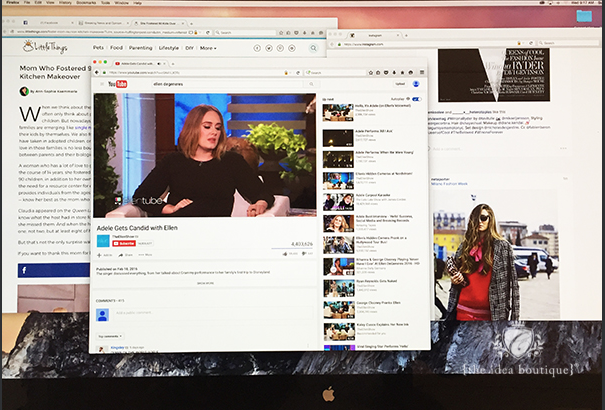The width and height of the screenshot is (605, 410).
Task: Click the downloads arrow in YouTube window toolbar
Action: tap(394, 73)
